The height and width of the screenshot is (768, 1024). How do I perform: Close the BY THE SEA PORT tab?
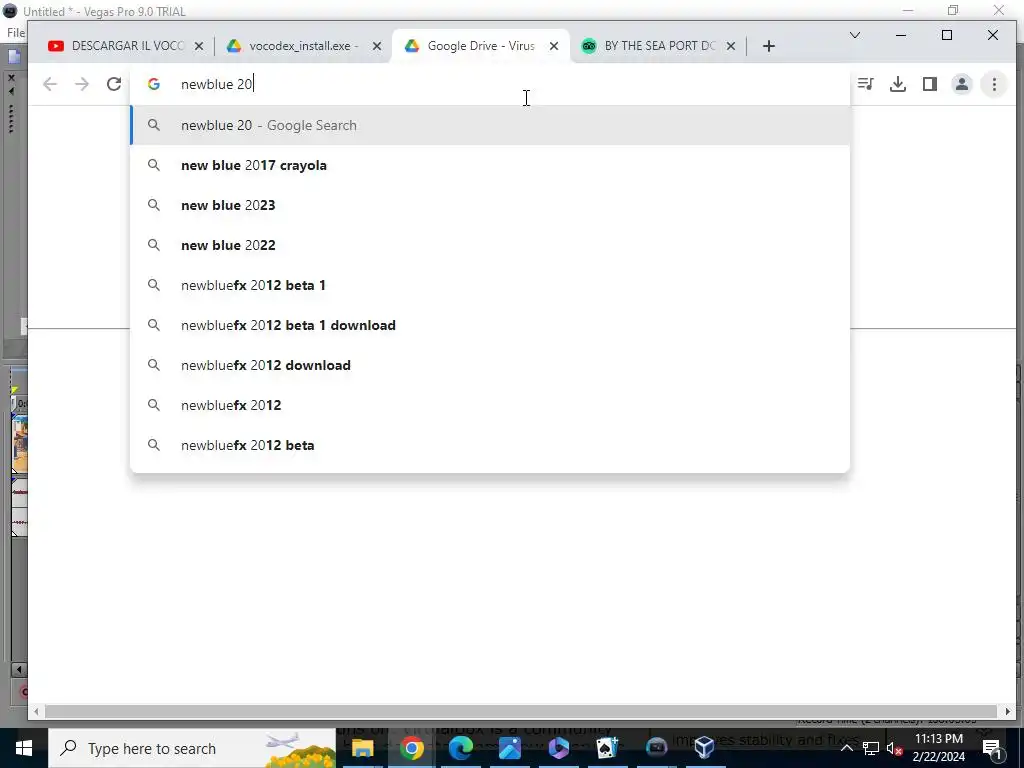point(731,46)
